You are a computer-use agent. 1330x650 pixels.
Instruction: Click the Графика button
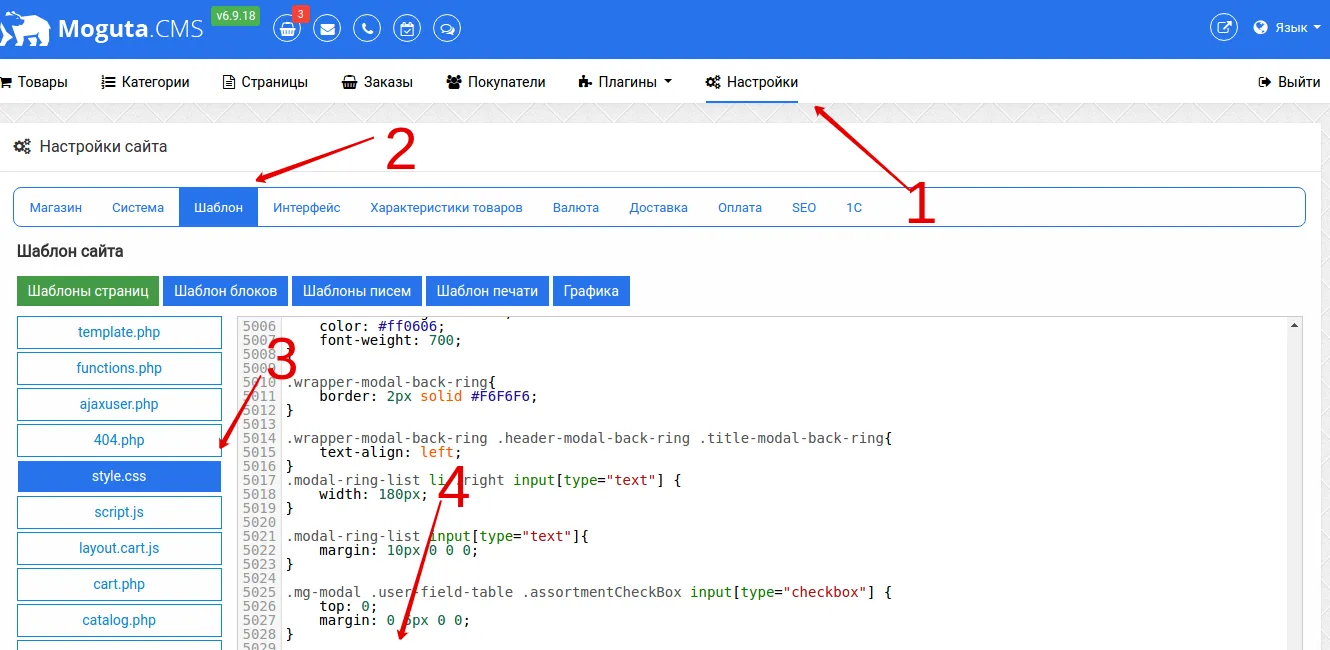coord(591,291)
